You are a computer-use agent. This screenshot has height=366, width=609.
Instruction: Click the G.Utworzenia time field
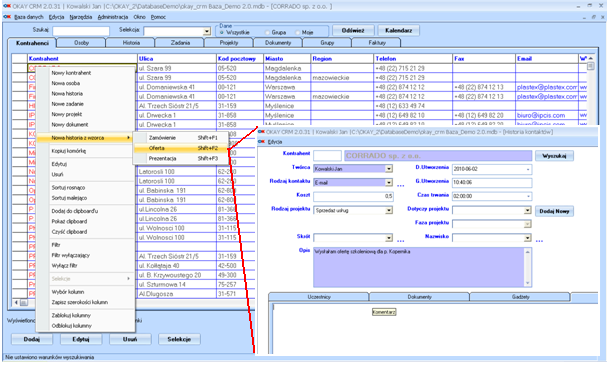point(492,183)
